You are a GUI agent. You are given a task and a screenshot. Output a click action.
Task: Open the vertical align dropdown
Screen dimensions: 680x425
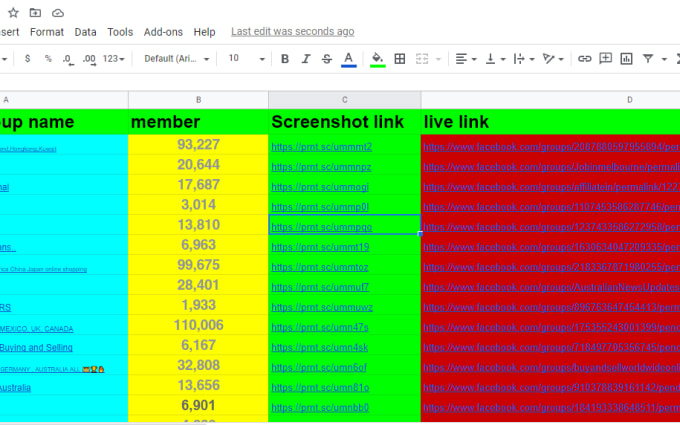point(495,59)
